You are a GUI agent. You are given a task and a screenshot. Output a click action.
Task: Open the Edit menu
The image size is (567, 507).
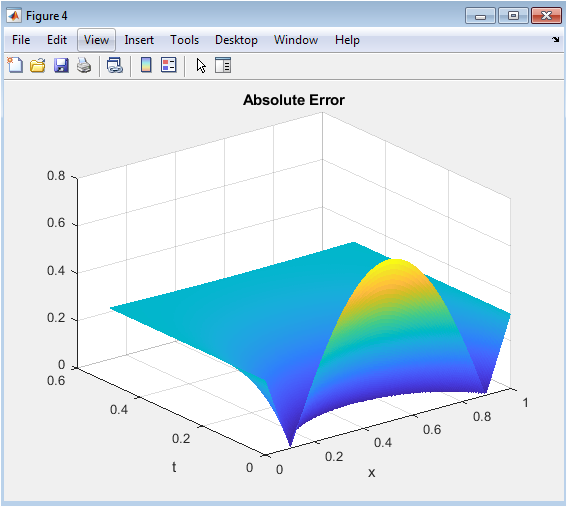click(x=57, y=40)
